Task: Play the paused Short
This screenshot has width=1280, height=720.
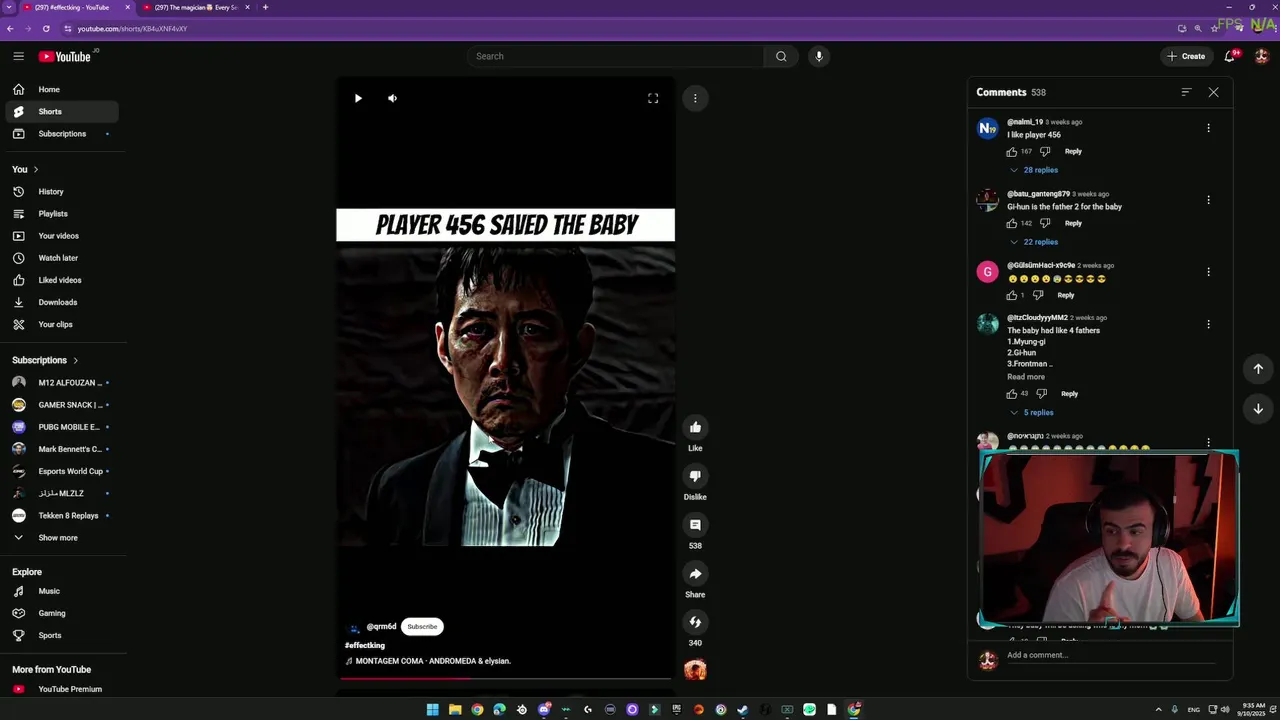Action: click(358, 98)
